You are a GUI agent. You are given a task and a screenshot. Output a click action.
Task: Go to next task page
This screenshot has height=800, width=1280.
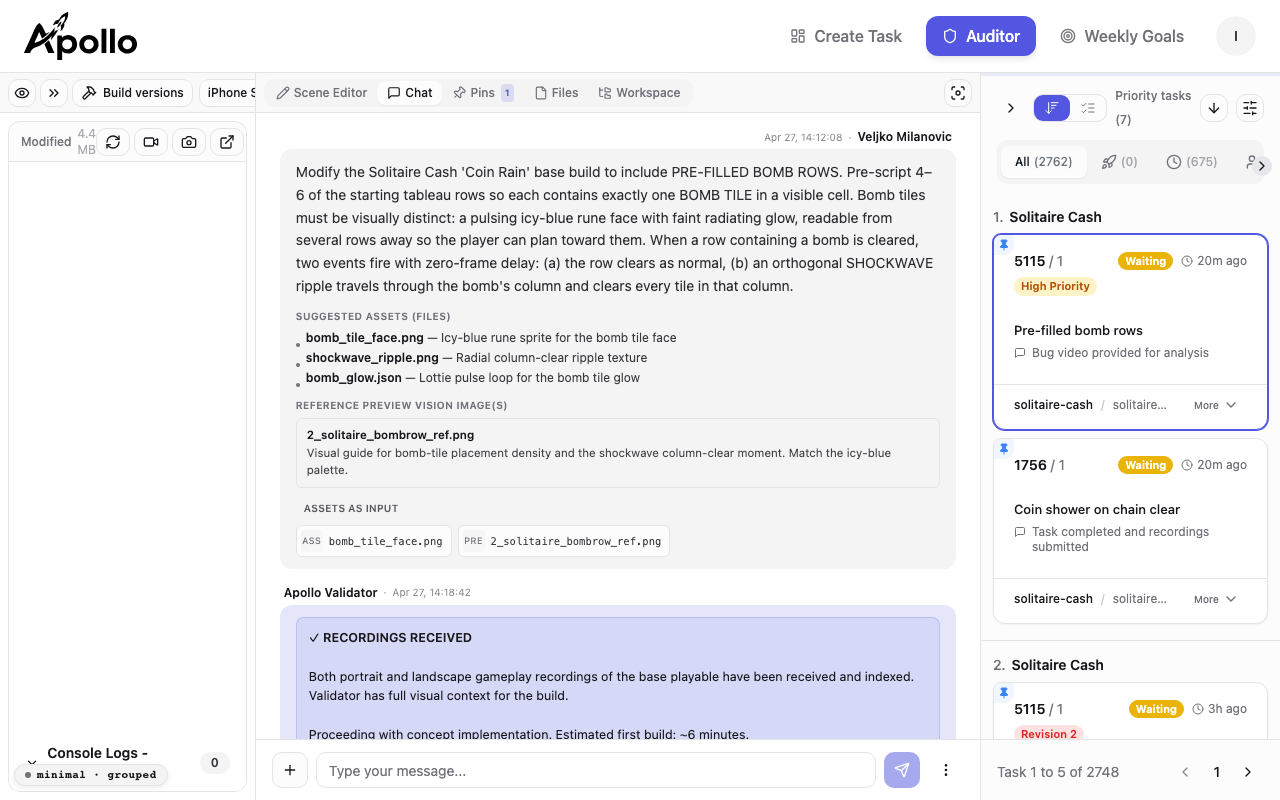(1248, 772)
